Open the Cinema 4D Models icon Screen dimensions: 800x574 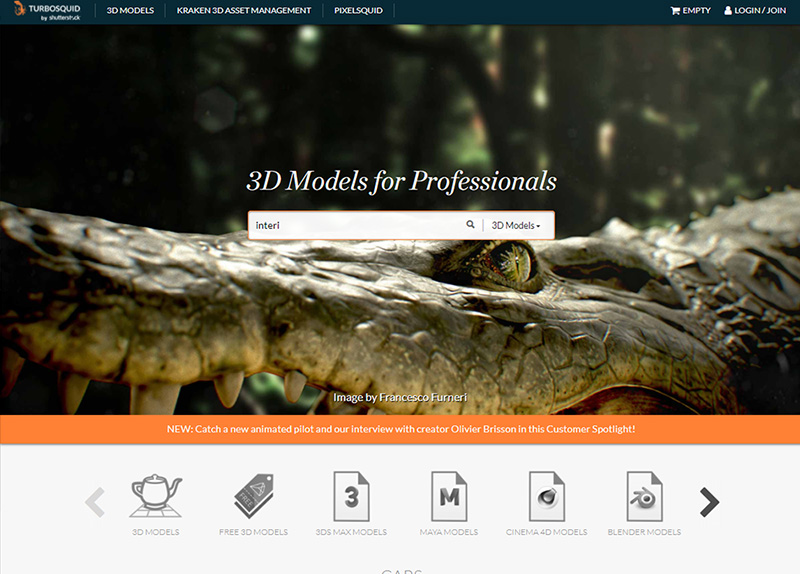click(x=547, y=495)
